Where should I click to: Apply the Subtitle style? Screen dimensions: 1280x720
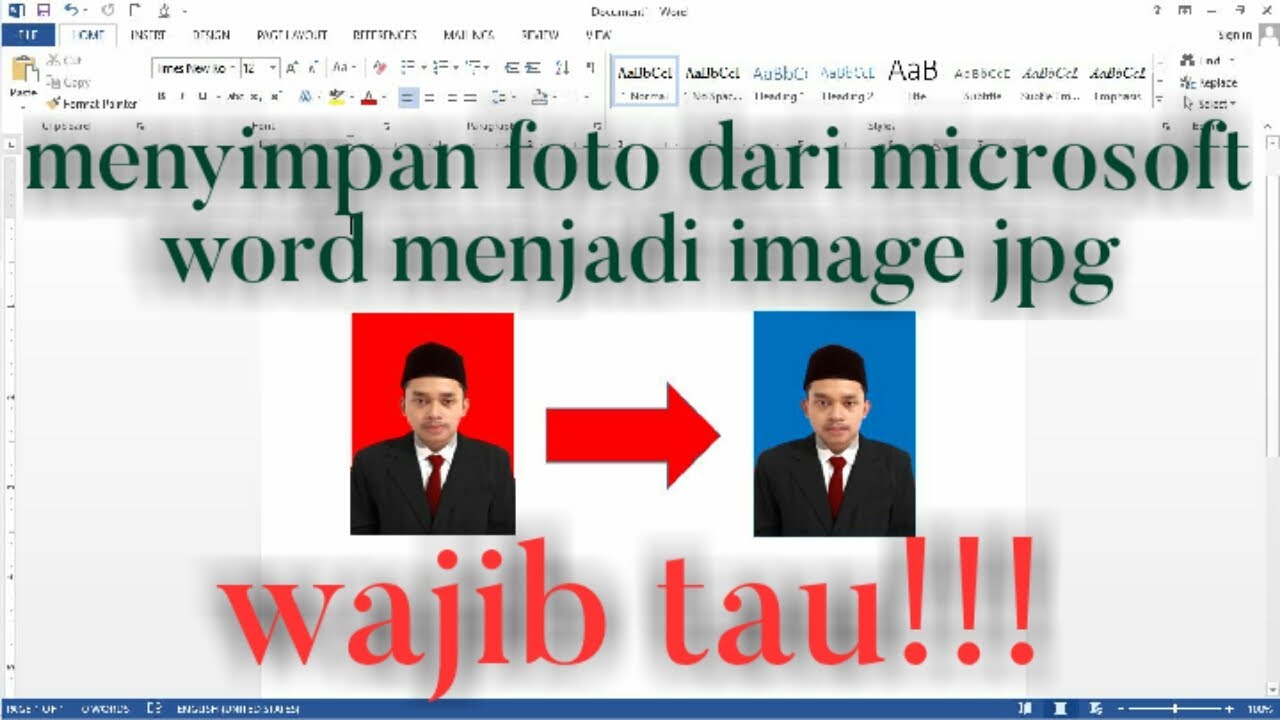982,82
